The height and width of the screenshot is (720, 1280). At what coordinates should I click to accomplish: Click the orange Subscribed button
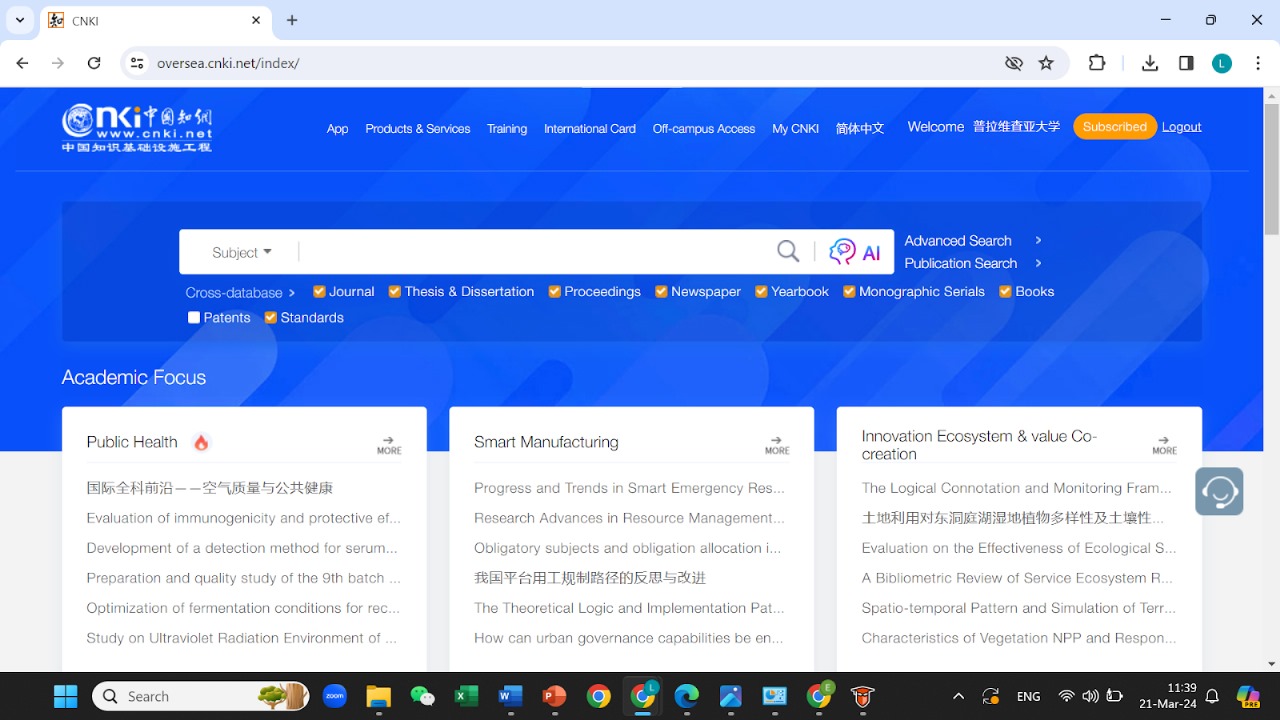click(x=1115, y=126)
